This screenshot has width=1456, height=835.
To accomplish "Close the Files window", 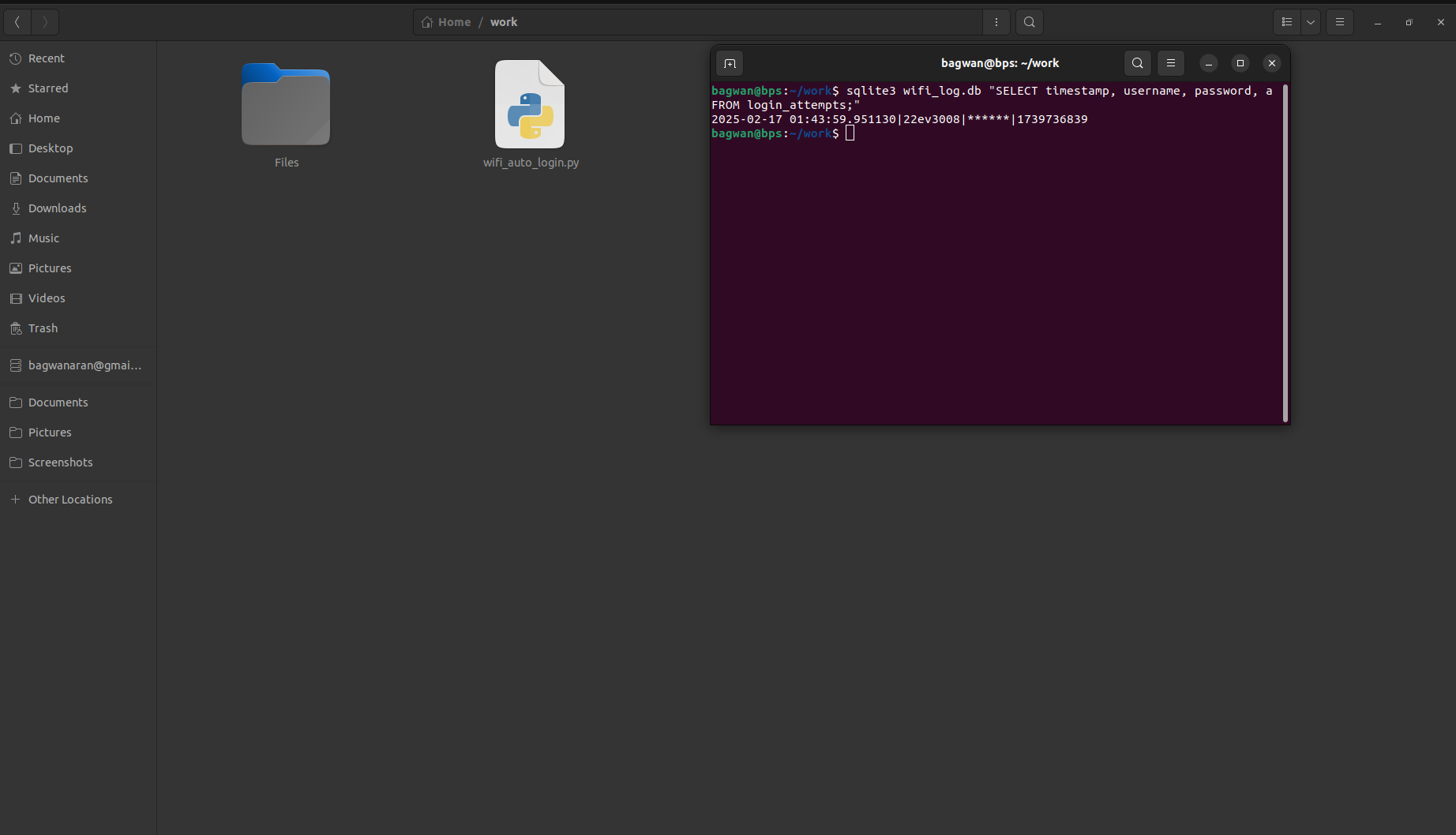I will [1441, 22].
